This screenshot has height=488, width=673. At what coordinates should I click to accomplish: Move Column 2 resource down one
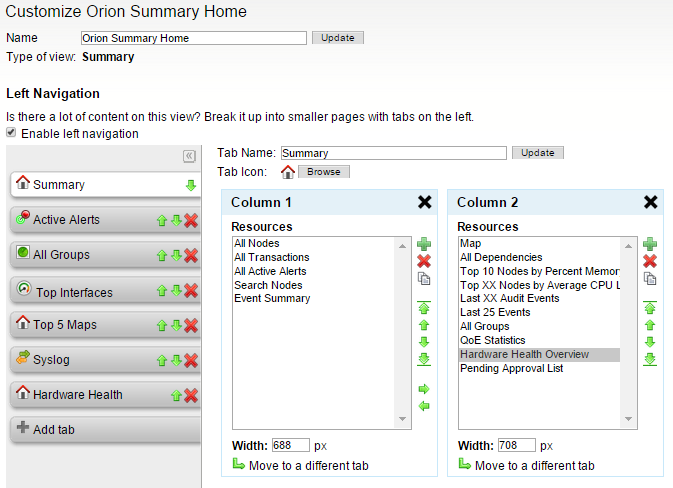coord(650,342)
